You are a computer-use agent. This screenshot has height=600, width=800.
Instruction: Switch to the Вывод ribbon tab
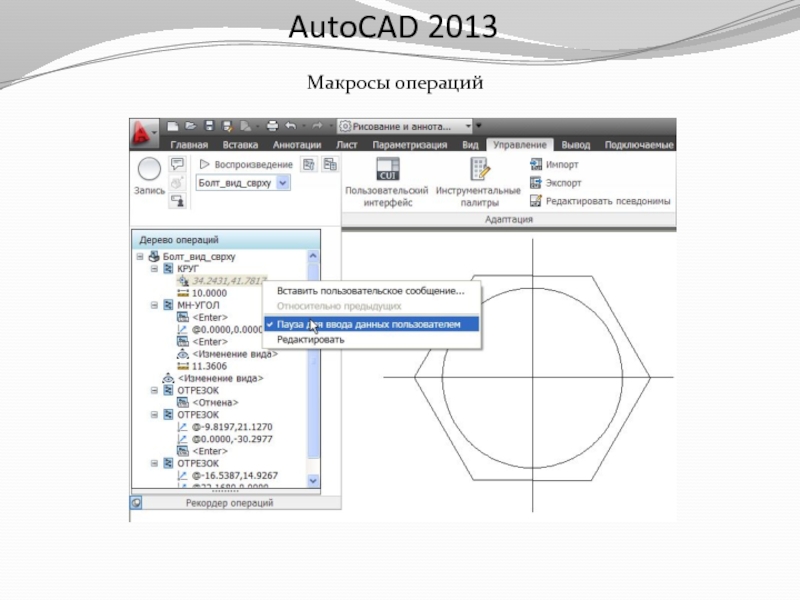[x=576, y=145]
